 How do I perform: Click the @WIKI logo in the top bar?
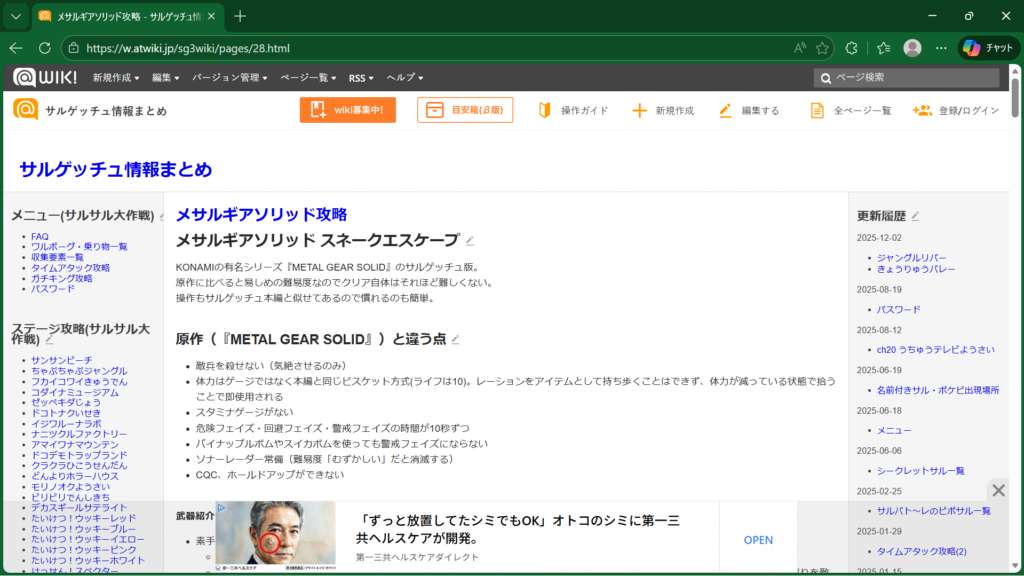(45, 77)
